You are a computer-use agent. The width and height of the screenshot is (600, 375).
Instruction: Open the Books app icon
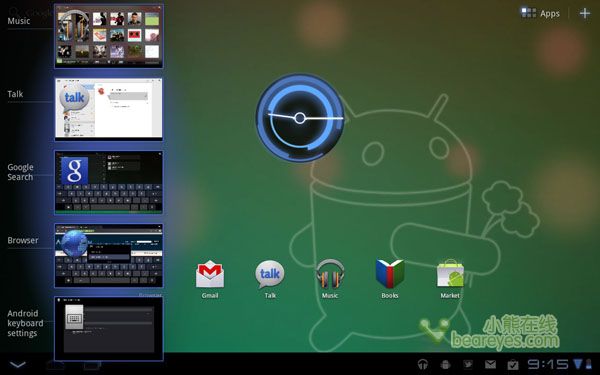point(390,279)
